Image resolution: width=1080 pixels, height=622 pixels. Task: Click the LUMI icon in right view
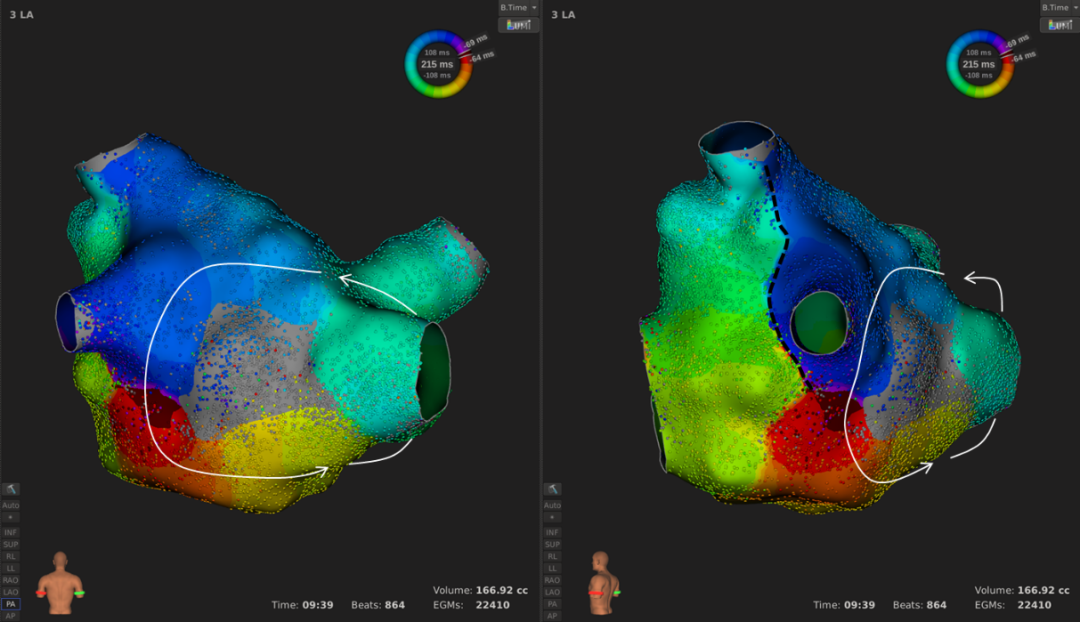(1059, 25)
